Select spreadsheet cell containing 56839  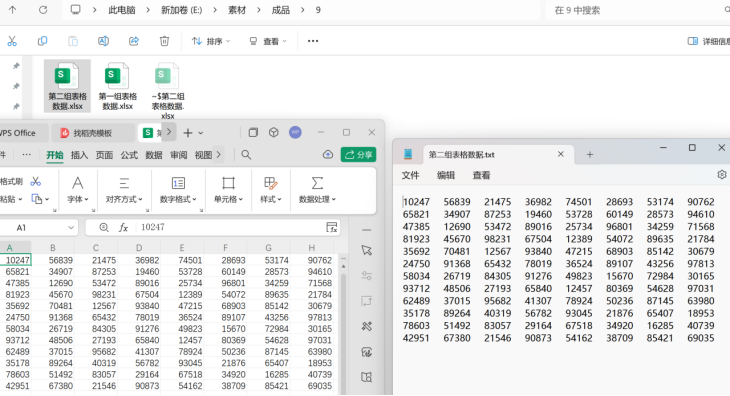(54, 260)
